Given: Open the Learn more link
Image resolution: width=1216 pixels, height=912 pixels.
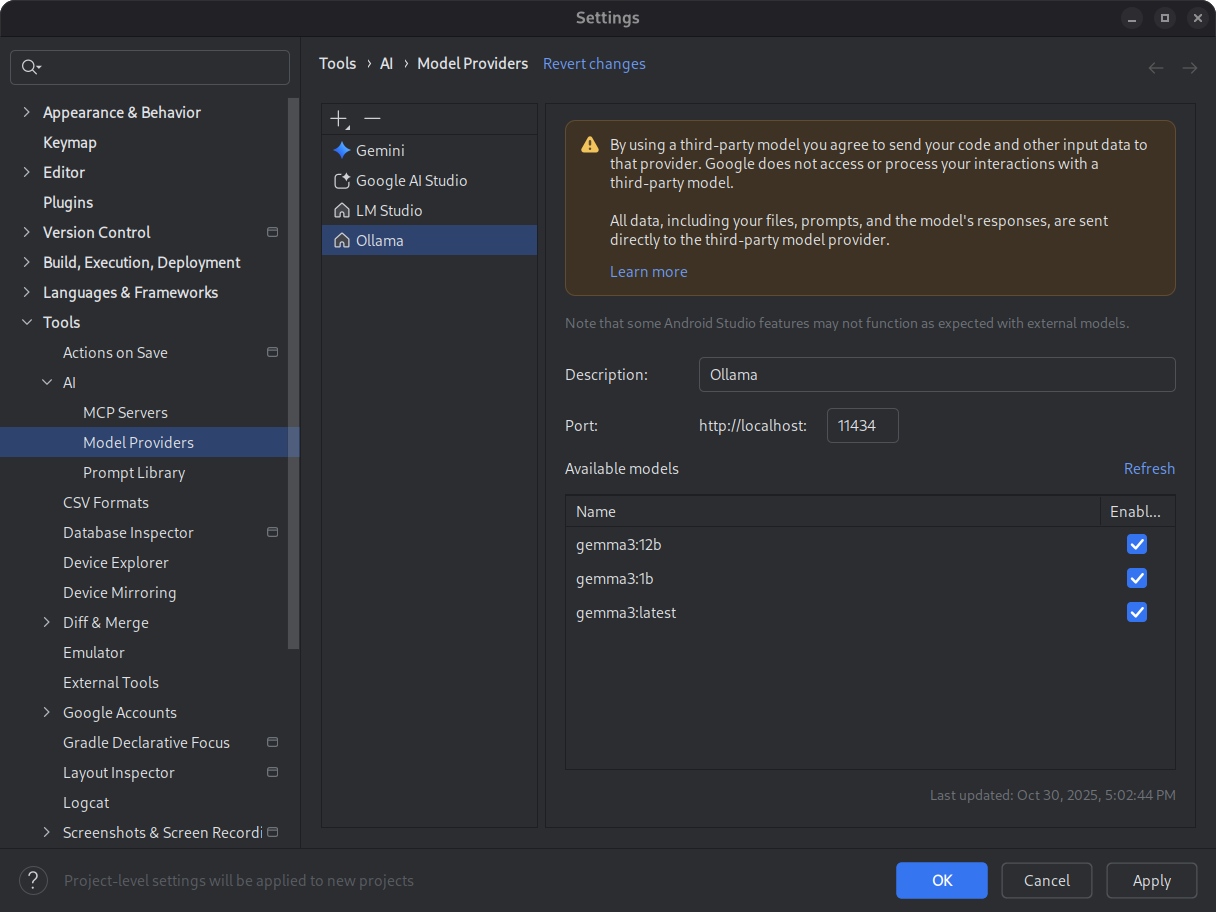Looking at the screenshot, I should (648, 271).
